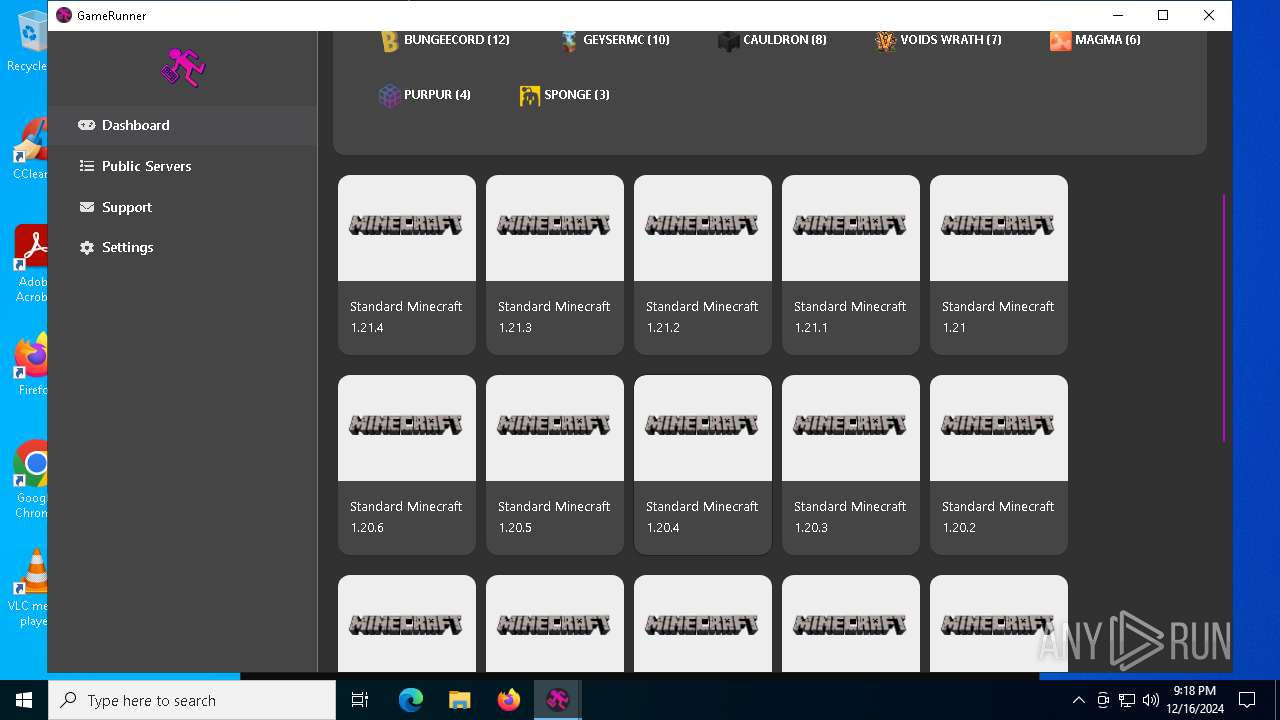Click the Dashboard gamepad icon
The image size is (1280, 720).
(87, 125)
